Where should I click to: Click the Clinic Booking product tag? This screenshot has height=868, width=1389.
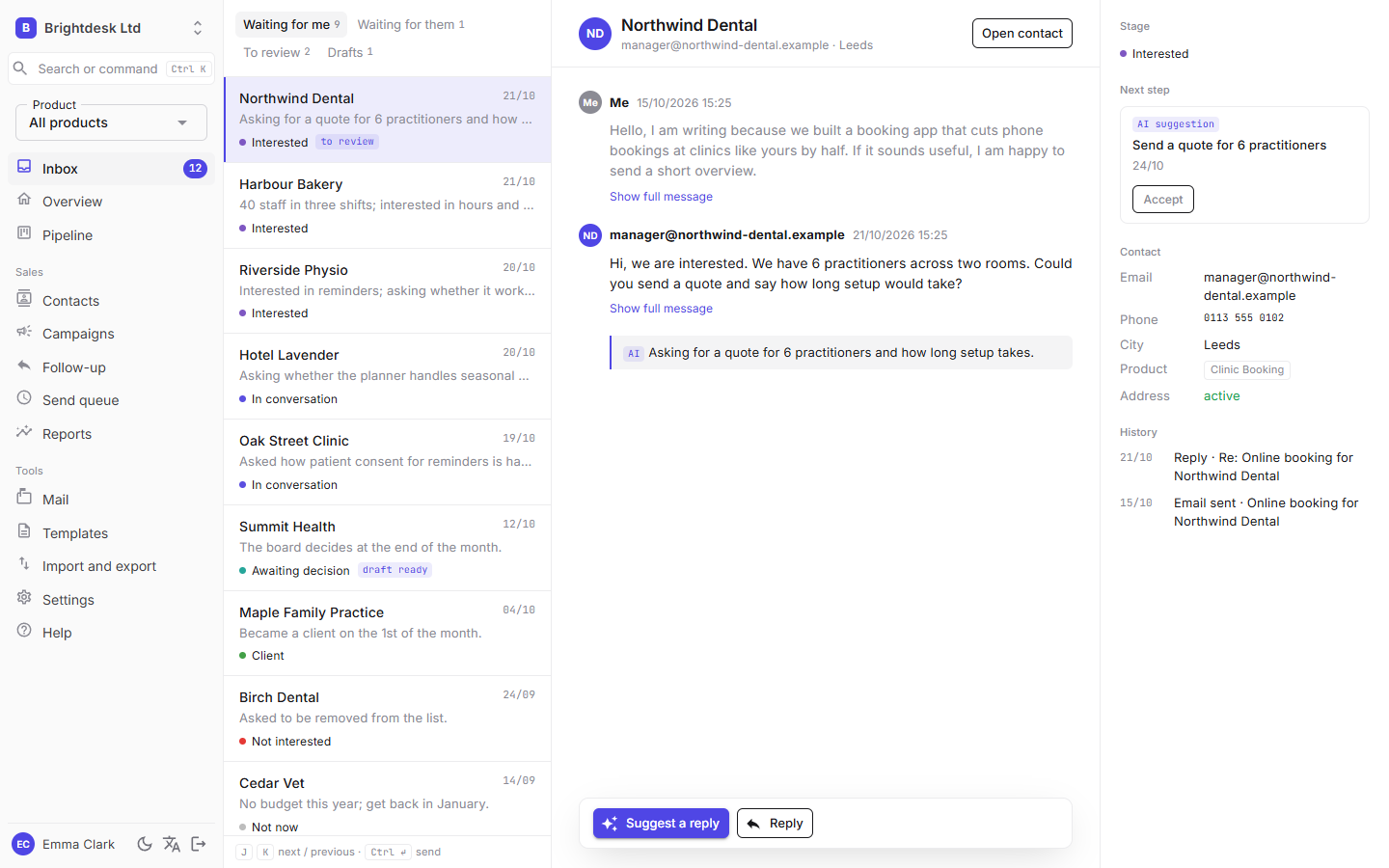coord(1247,370)
